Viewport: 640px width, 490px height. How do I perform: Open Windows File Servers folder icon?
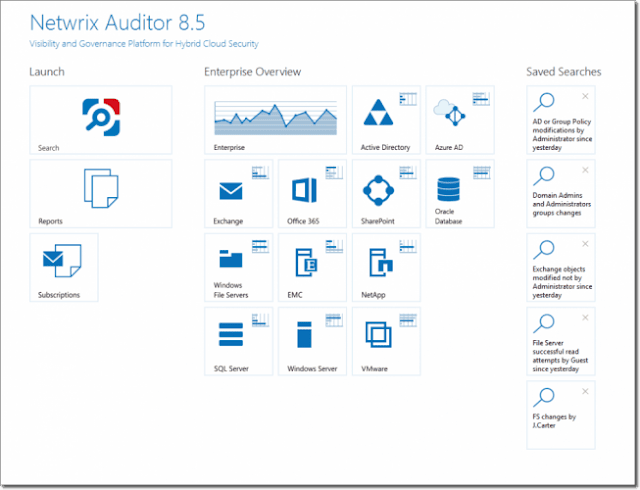231,258
